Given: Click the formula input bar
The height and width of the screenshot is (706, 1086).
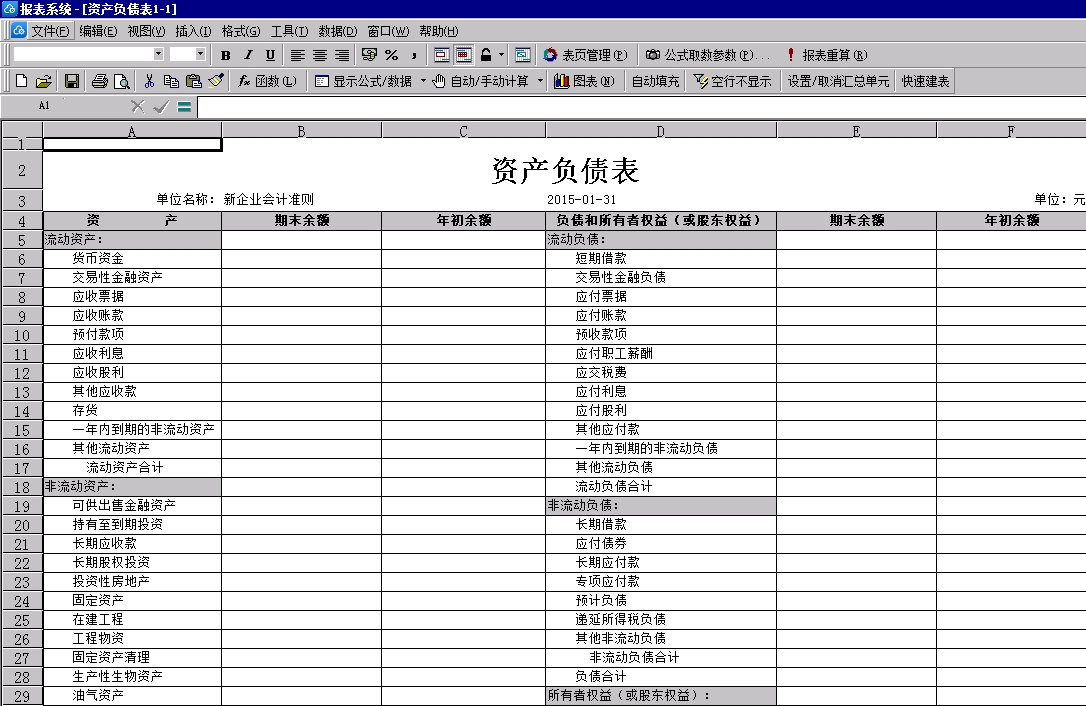Looking at the screenshot, I should coord(641,107).
